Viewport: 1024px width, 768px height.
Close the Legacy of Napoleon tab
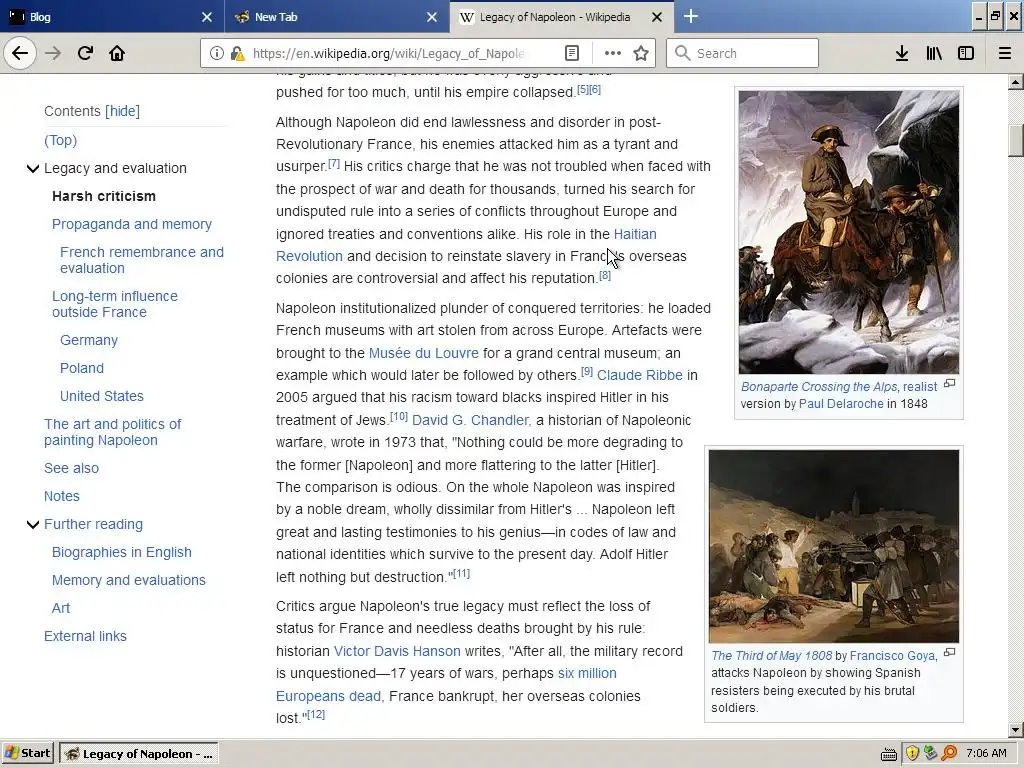(x=657, y=17)
